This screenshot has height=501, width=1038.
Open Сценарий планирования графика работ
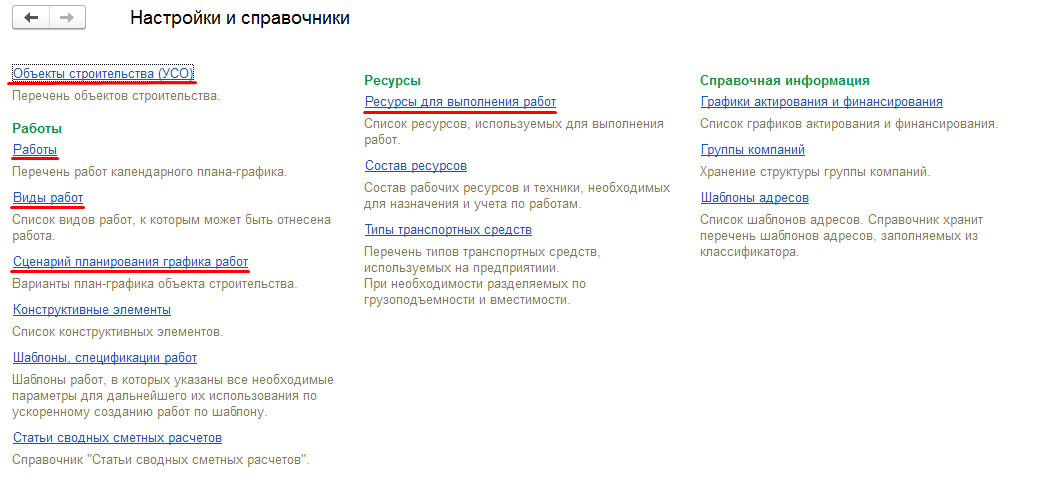(x=130, y=262)
